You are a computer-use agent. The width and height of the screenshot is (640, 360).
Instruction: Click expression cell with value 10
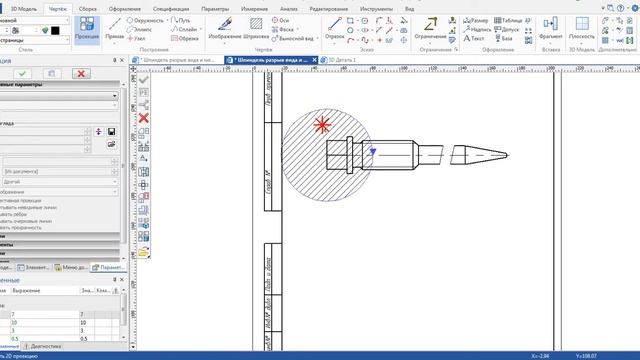coord(45,322)
